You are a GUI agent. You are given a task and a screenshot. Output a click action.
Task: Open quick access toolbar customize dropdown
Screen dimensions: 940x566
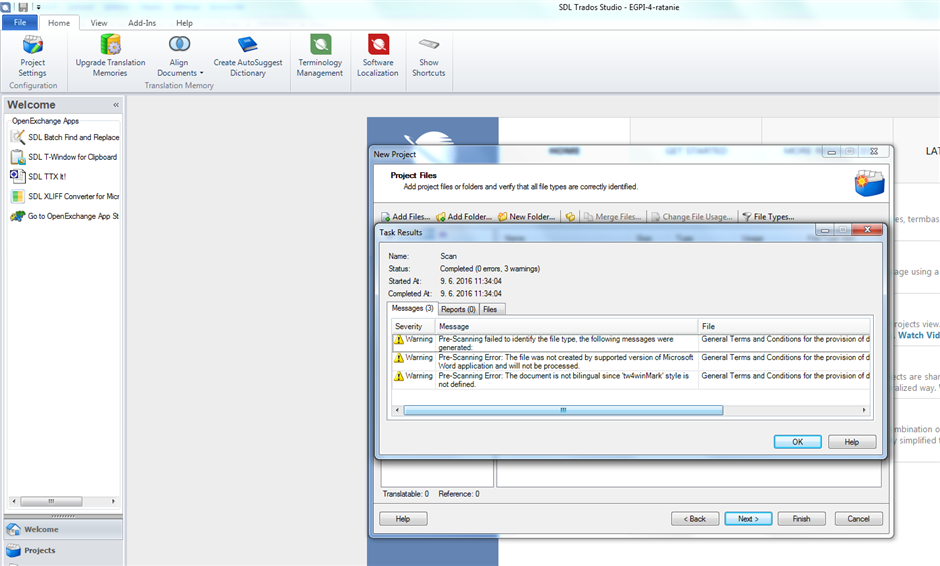(x=38, y=7)
